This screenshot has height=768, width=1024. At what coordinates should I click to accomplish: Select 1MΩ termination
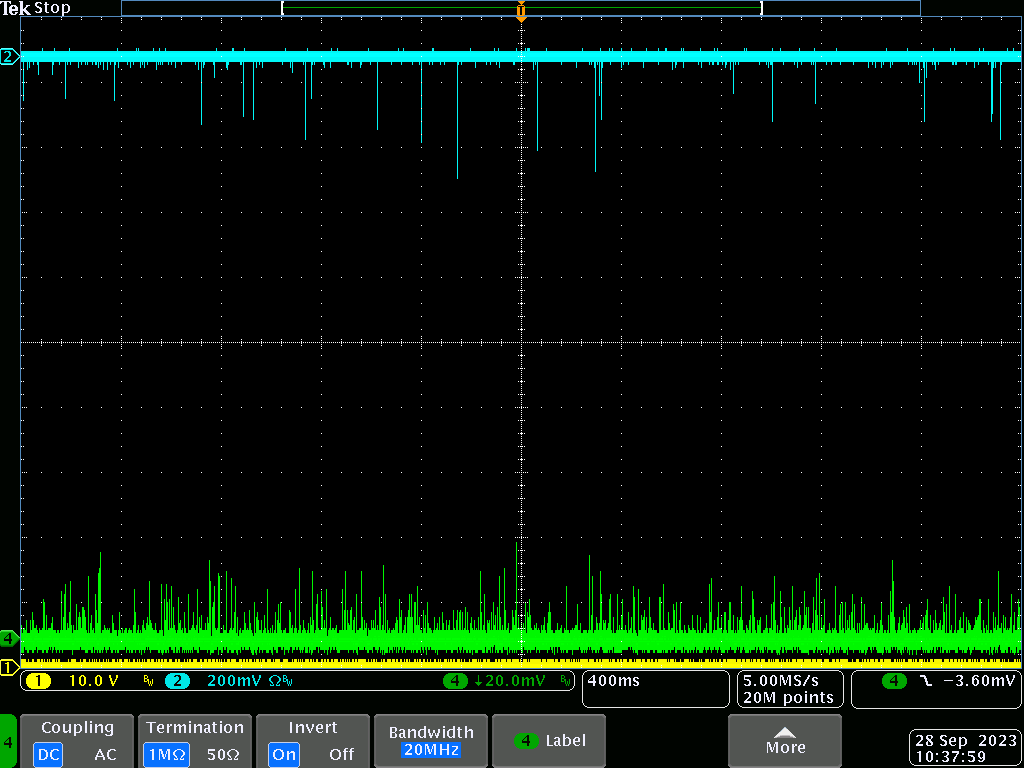pos(165,754)
